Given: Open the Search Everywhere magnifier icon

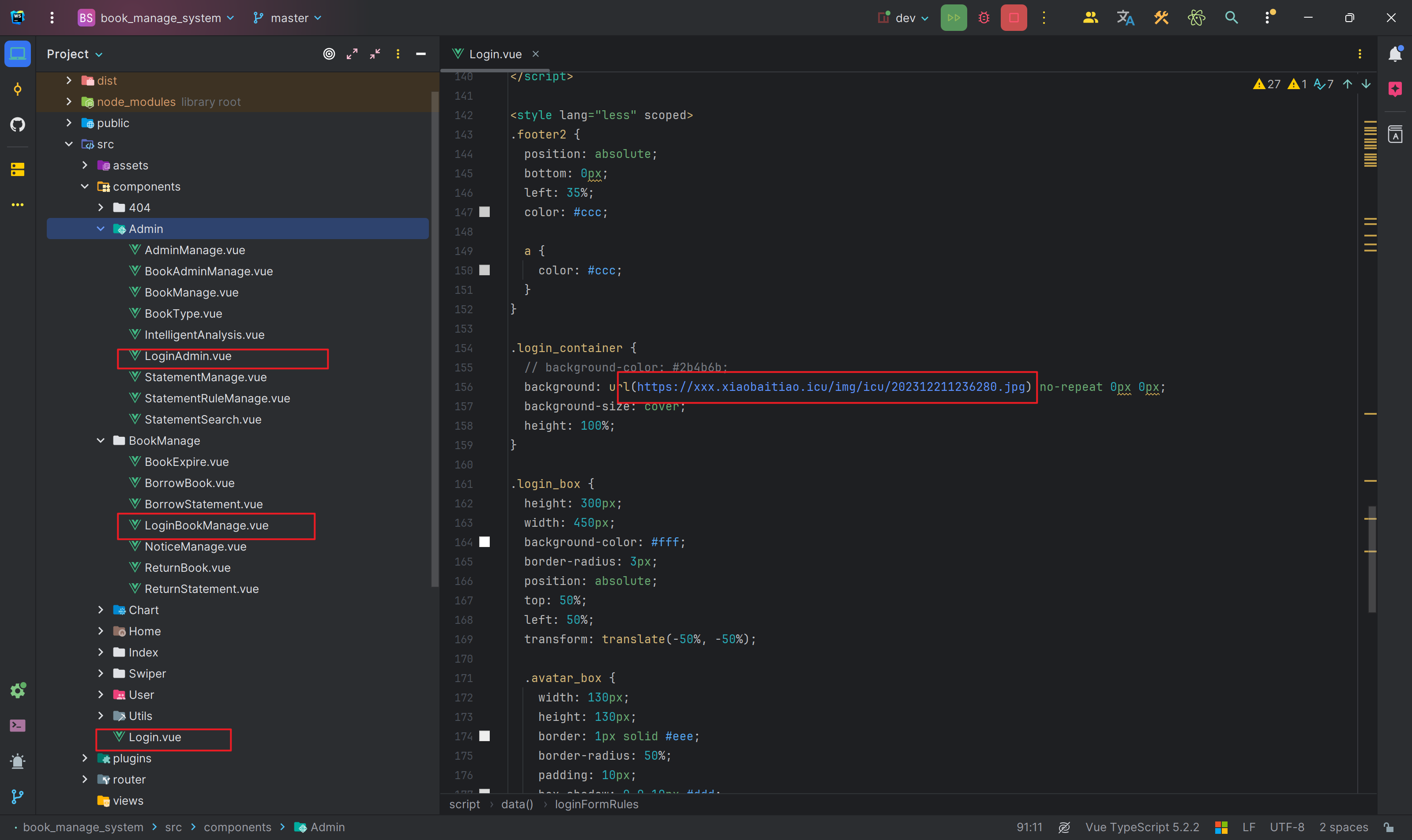Looking at the screenshot, I should pos(1232,18).
